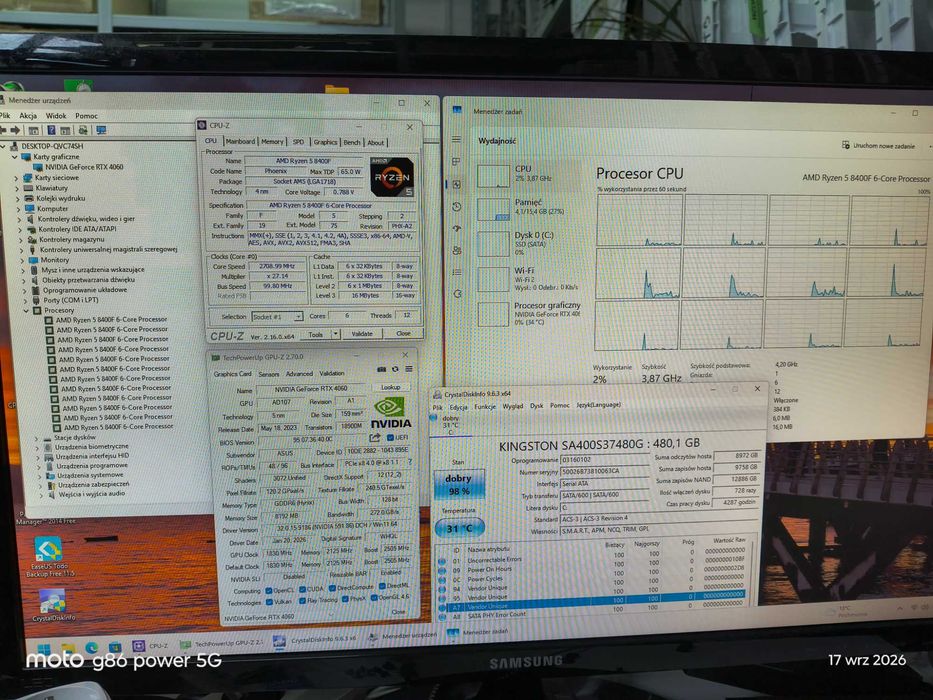This screenshot has height=700, width=933.
Task: Open CrystalDiskInfo desktop shortcut icon
Action: click(x=54, y=605)
